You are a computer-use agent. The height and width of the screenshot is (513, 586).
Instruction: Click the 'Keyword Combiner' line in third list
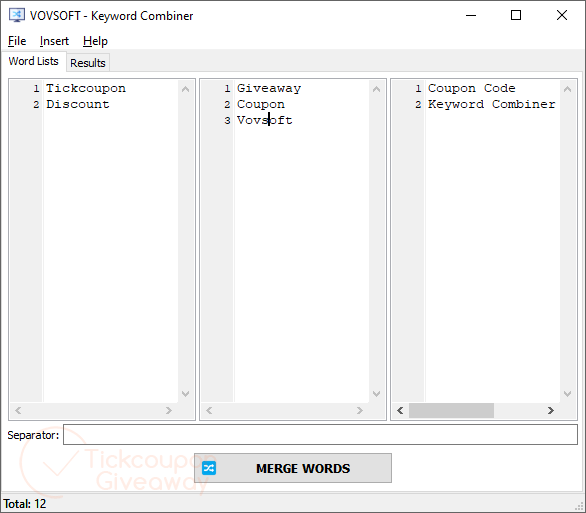(491, 104)
